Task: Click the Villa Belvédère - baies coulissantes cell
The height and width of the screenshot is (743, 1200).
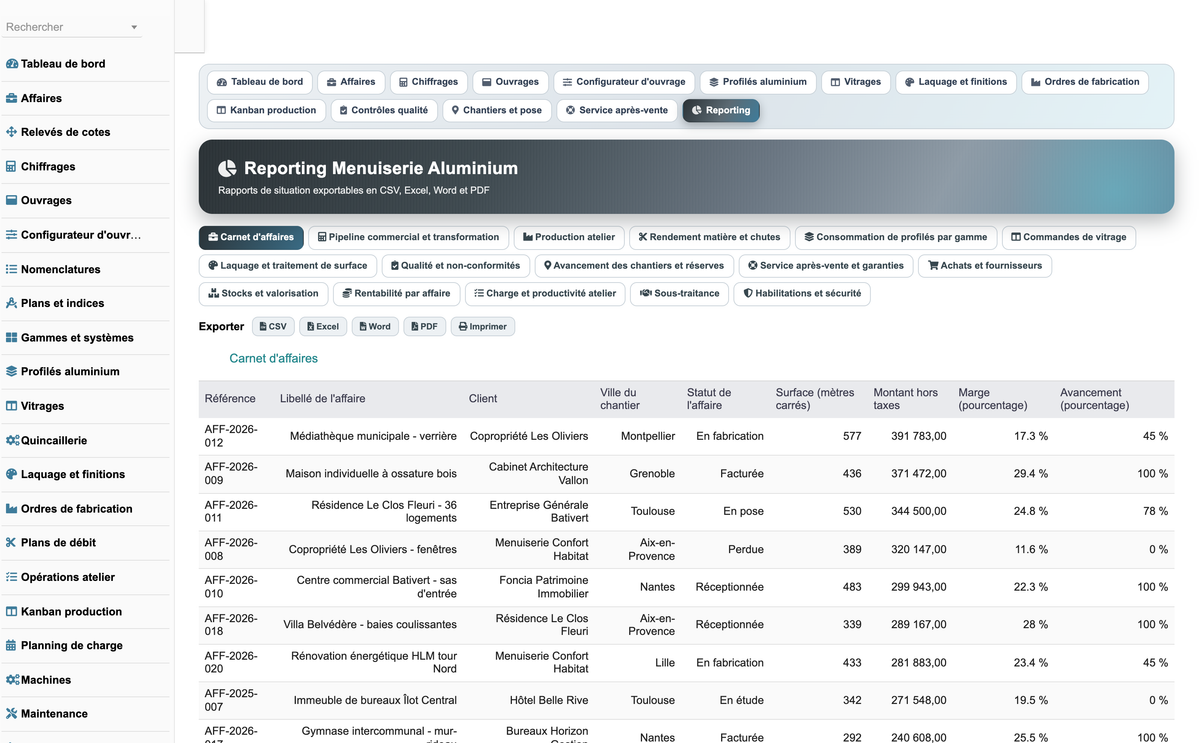Action: [370, 624]
